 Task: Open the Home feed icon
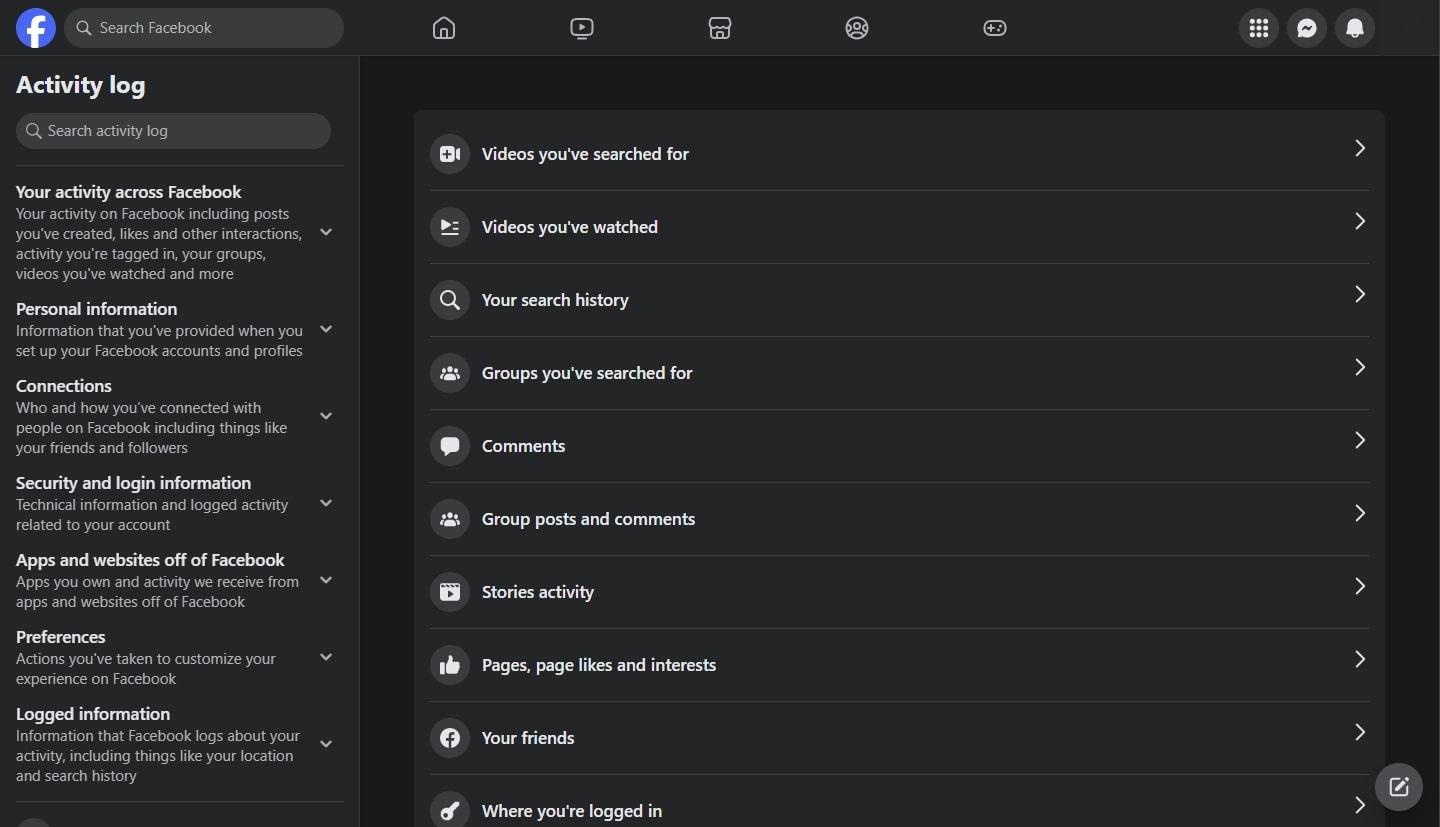(x=444, y=28)
